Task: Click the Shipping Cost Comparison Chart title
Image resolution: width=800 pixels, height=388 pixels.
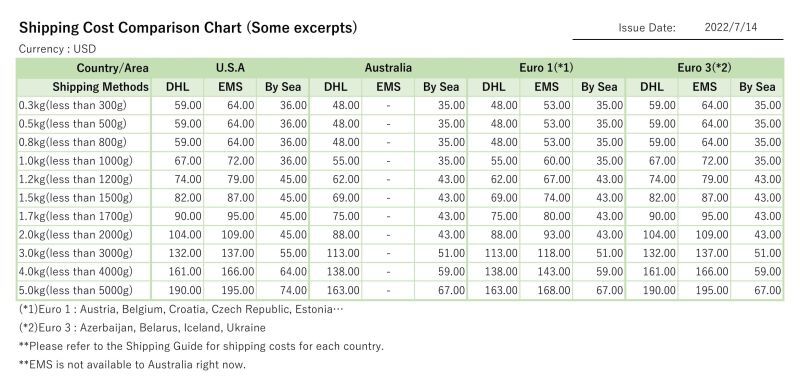Action: [188, 28]
